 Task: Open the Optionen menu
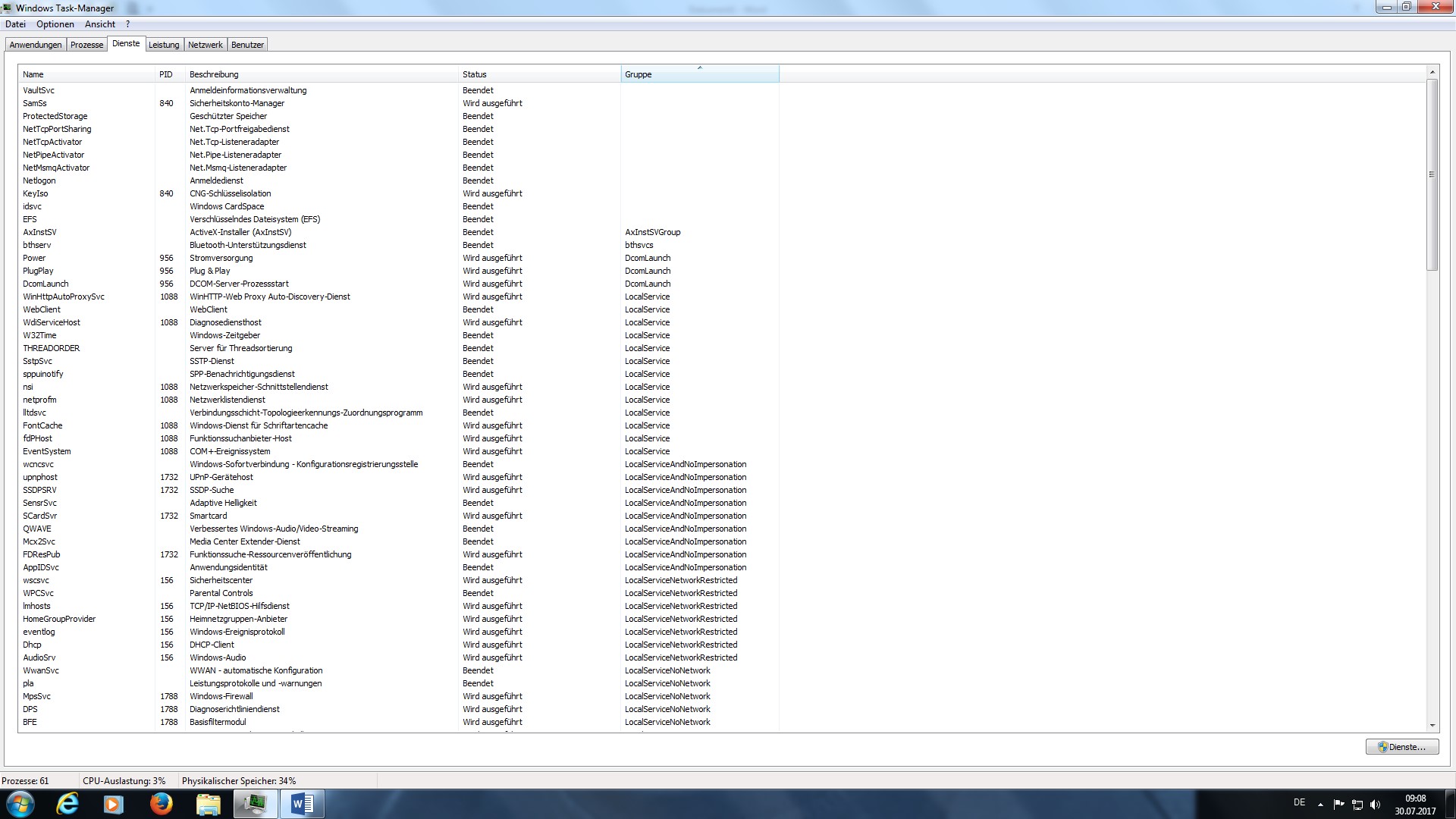[x=55, y=24]
